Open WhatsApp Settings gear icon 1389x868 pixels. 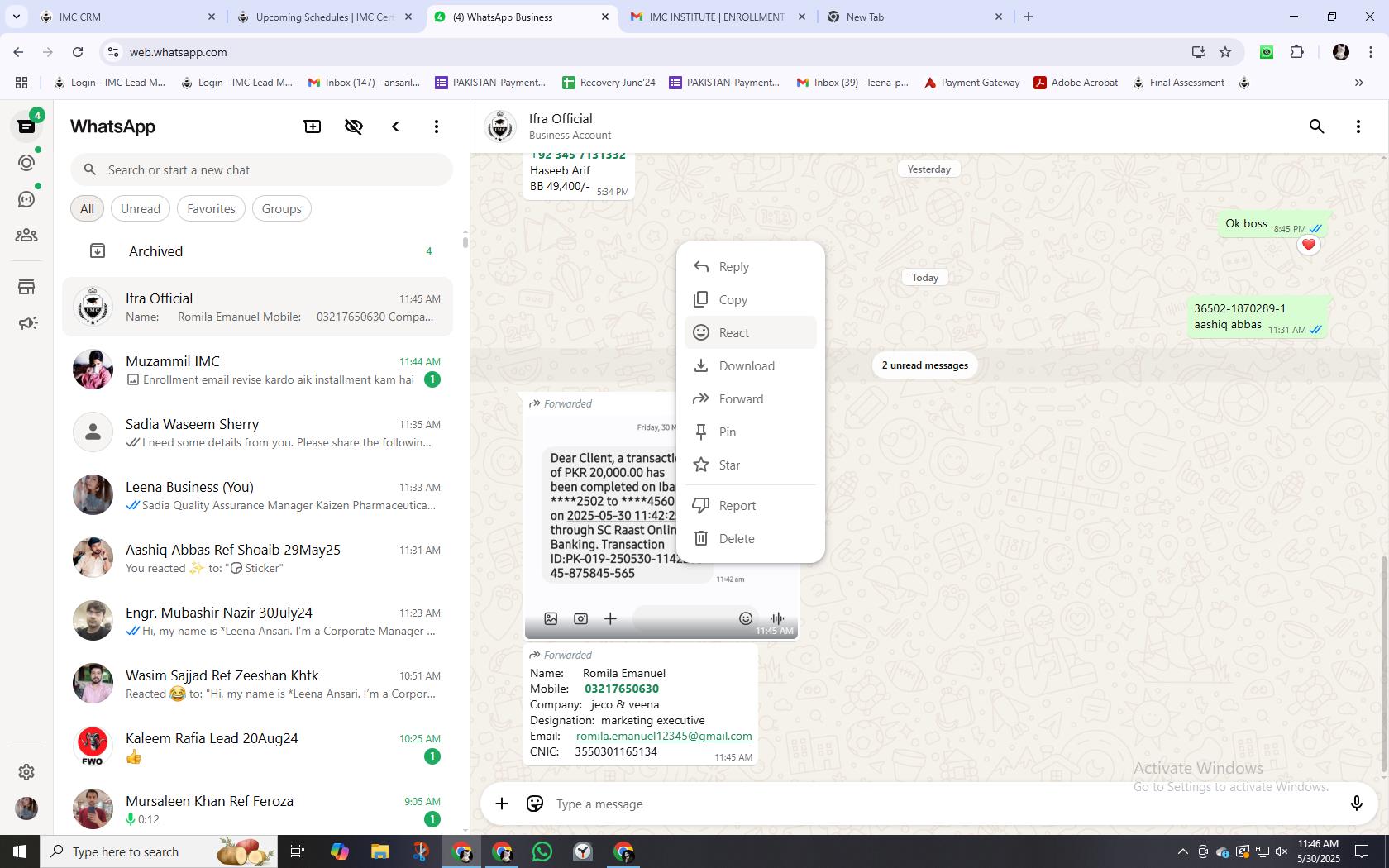[26, 772]
